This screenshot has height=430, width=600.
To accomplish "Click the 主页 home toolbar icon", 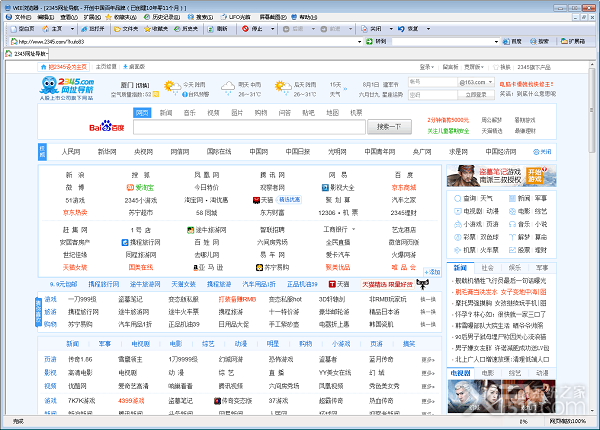I will tap(54, 30).
